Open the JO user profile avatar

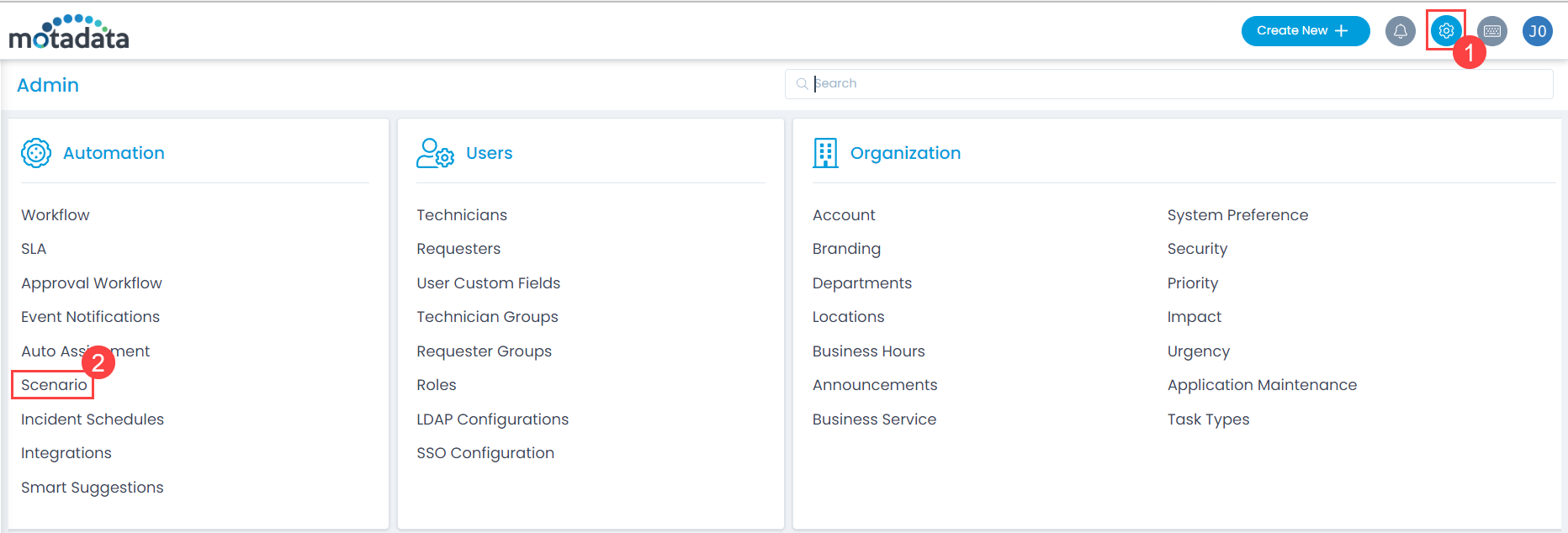(x=1537, y=31)
